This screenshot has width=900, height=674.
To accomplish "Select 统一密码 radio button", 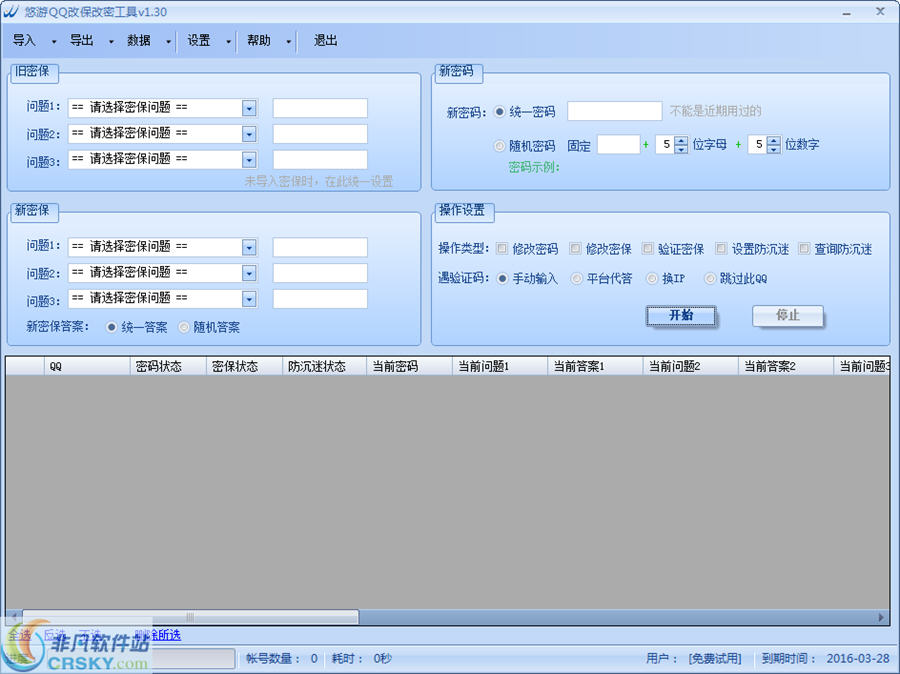I will click(499, 111).
